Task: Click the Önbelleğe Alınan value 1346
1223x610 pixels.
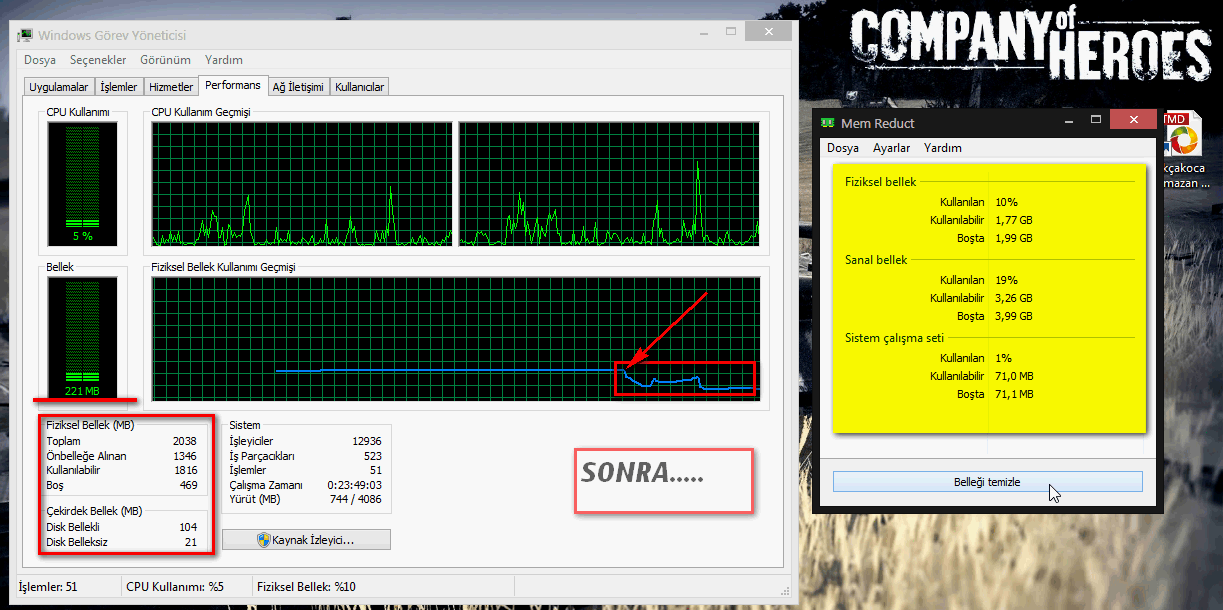Action: (x=184, y=456)
